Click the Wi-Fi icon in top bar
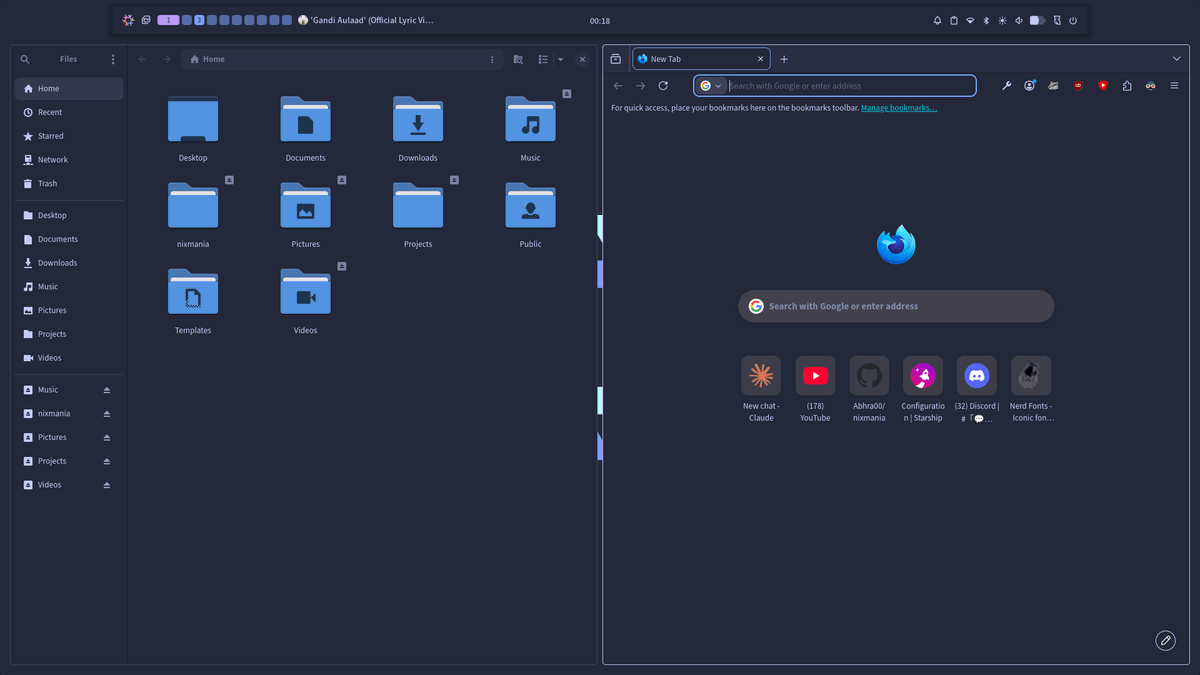This screenshot has width=1200, height=675. point(970,20)
